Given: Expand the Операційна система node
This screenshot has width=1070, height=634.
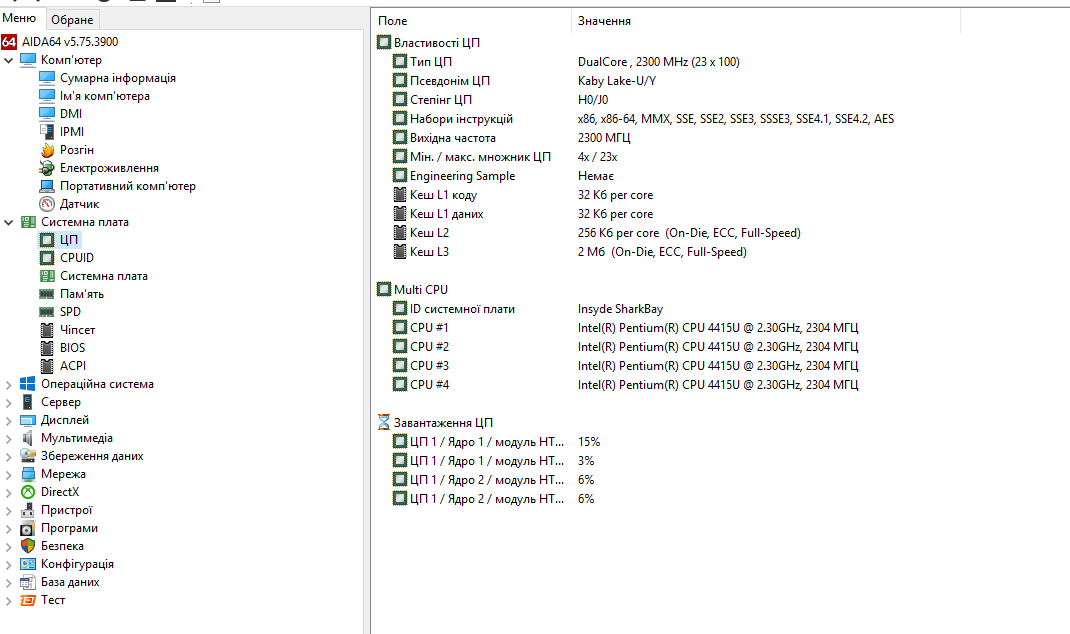Looking at the screenshot, I should tap(8, 385).
